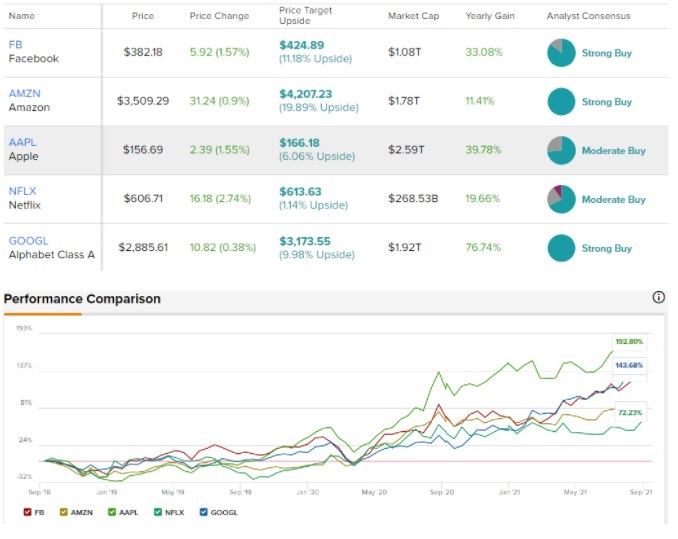Click the $382.18 Facebook price
Screen dimensions: 678x539
(x=143, y=52)
